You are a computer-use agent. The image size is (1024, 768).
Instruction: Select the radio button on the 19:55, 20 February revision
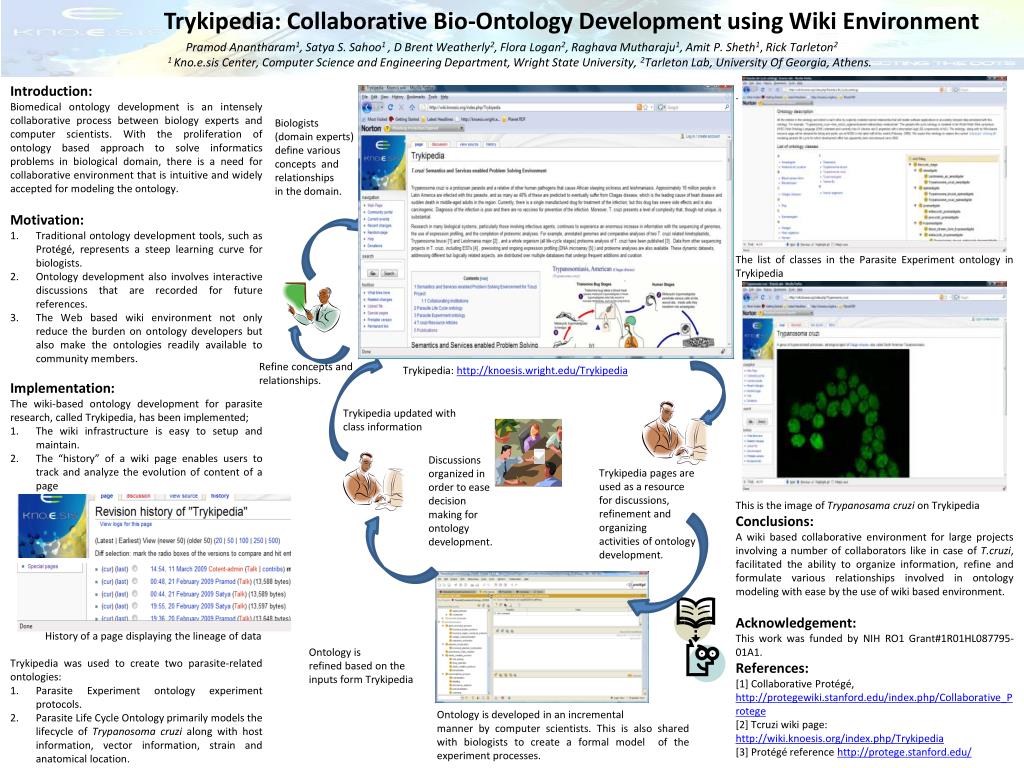point(135,606)
